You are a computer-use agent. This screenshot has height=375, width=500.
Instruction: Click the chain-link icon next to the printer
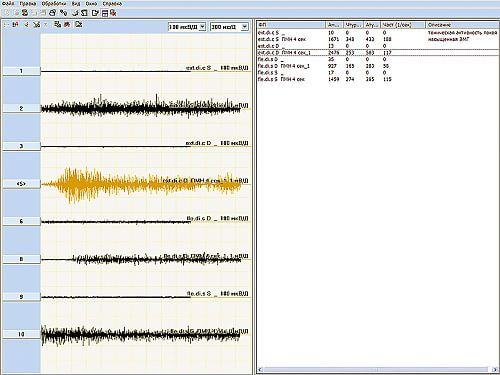pyautogui.click(x=63, y=13)
